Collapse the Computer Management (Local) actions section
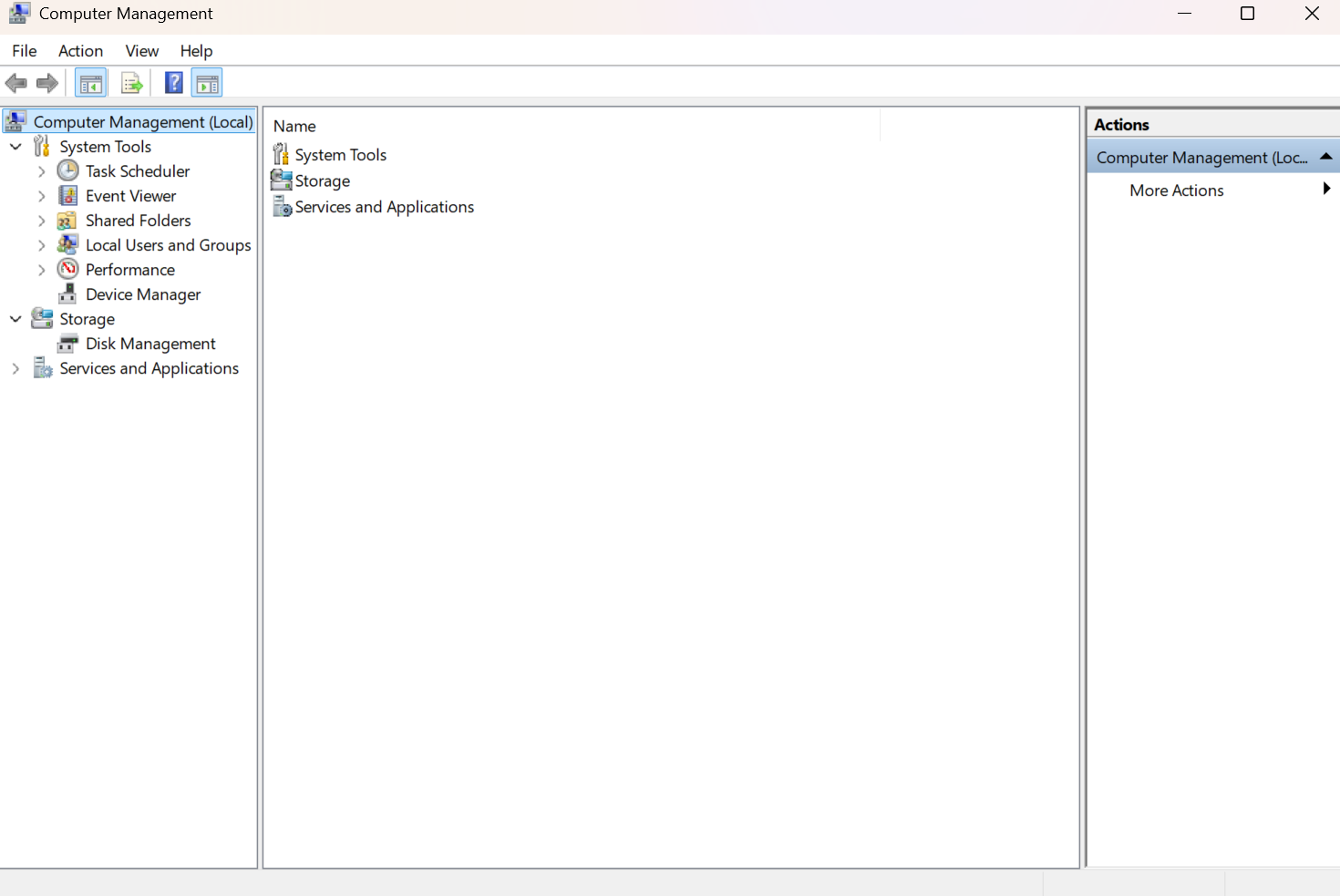The width and height of the screenshot is (1340, 896). (x=1326, y=156)
